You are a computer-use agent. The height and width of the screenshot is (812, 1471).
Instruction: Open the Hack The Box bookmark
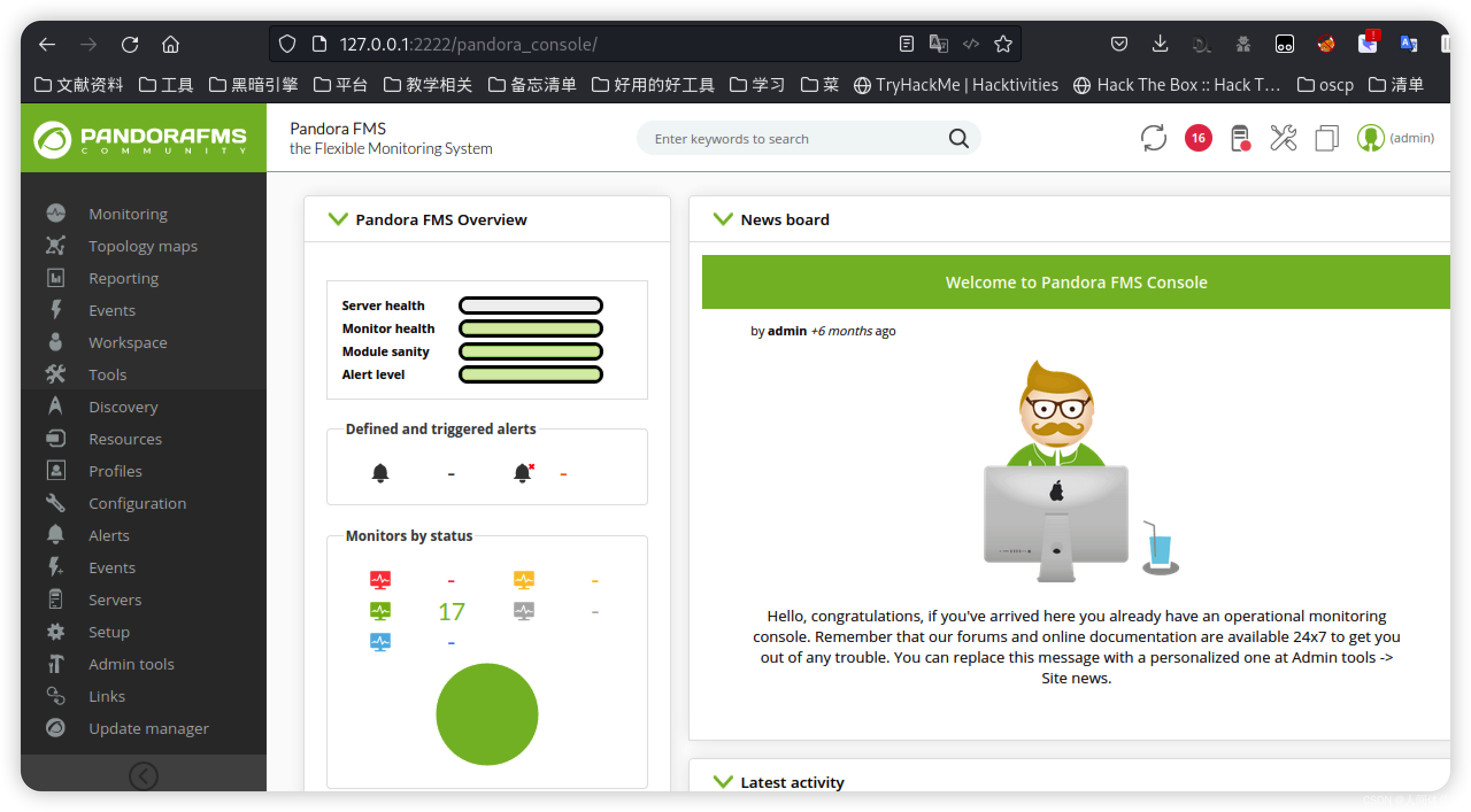(1177, 85)
